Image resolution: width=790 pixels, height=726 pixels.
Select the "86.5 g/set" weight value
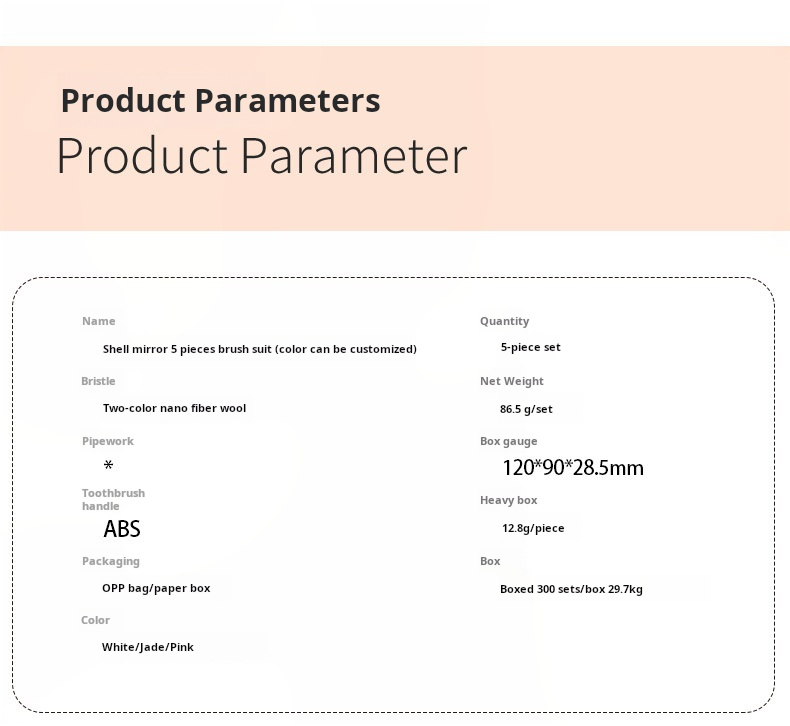(526, 409)
